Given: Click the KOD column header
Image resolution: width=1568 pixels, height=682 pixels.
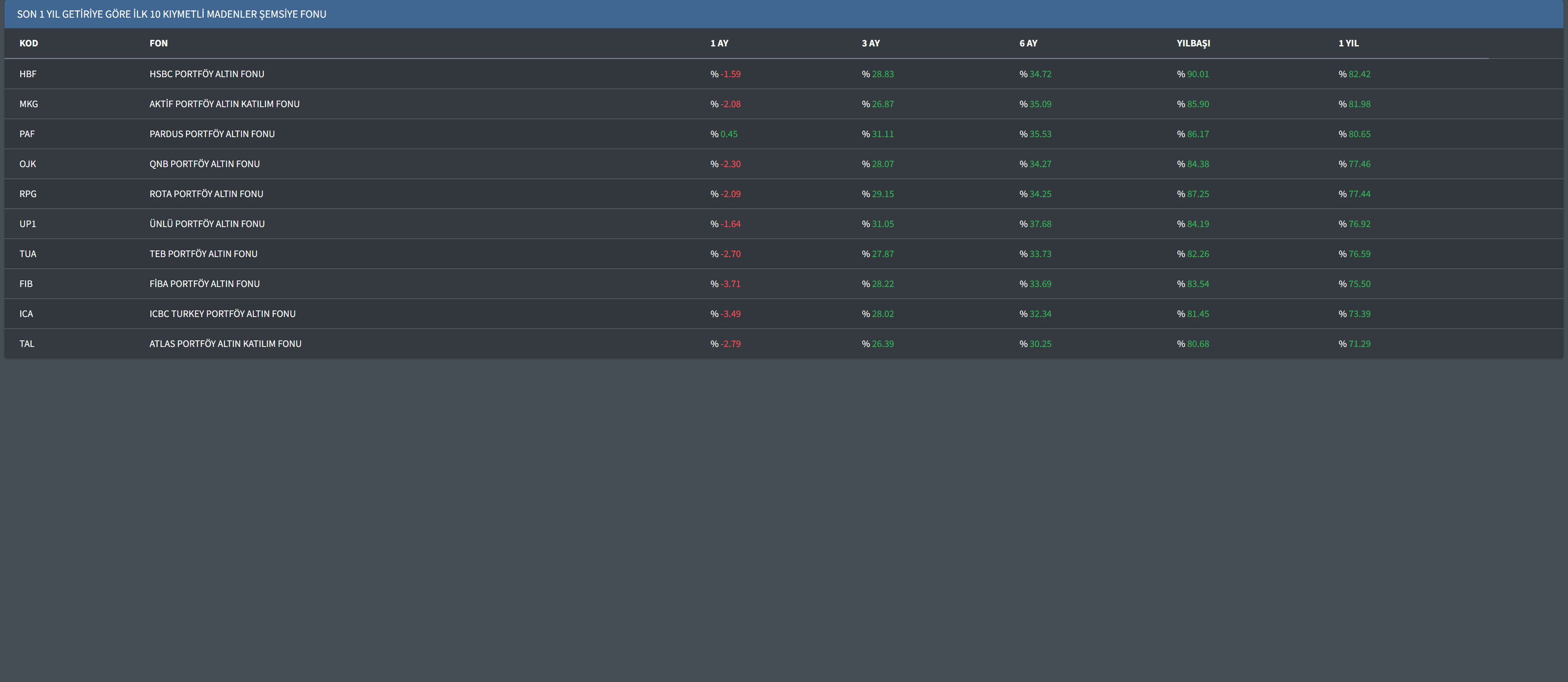Looking at the screenshot, I should [x=29, y=43].
